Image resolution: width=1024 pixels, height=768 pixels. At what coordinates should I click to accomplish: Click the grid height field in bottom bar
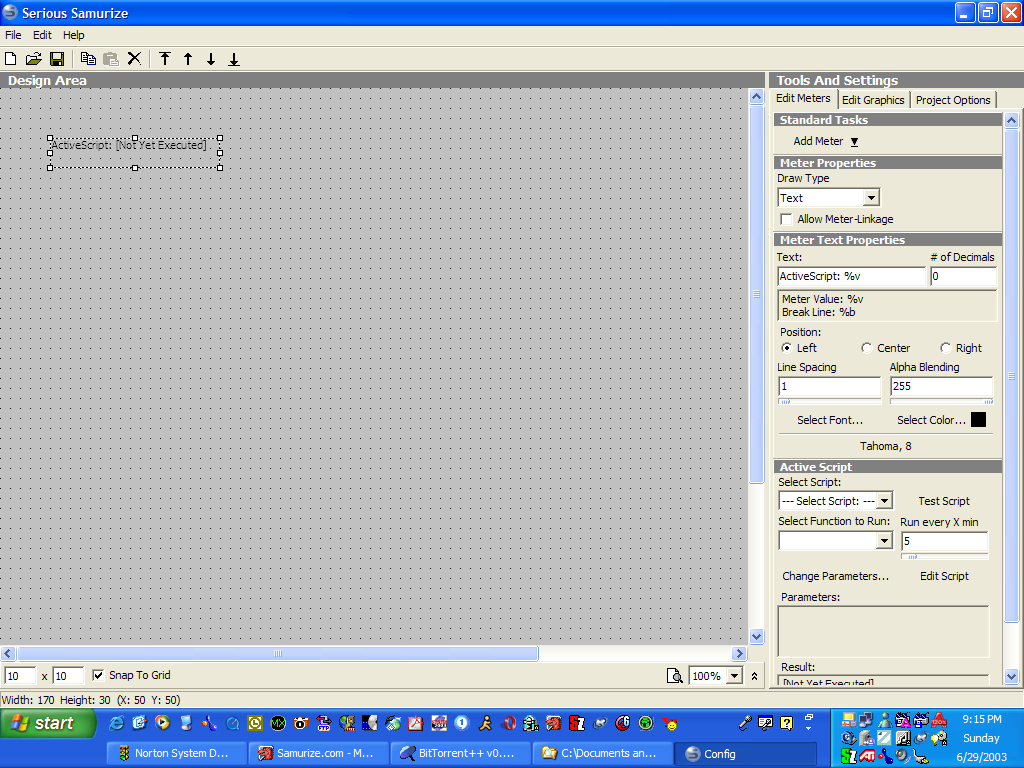tap(68, 676)
